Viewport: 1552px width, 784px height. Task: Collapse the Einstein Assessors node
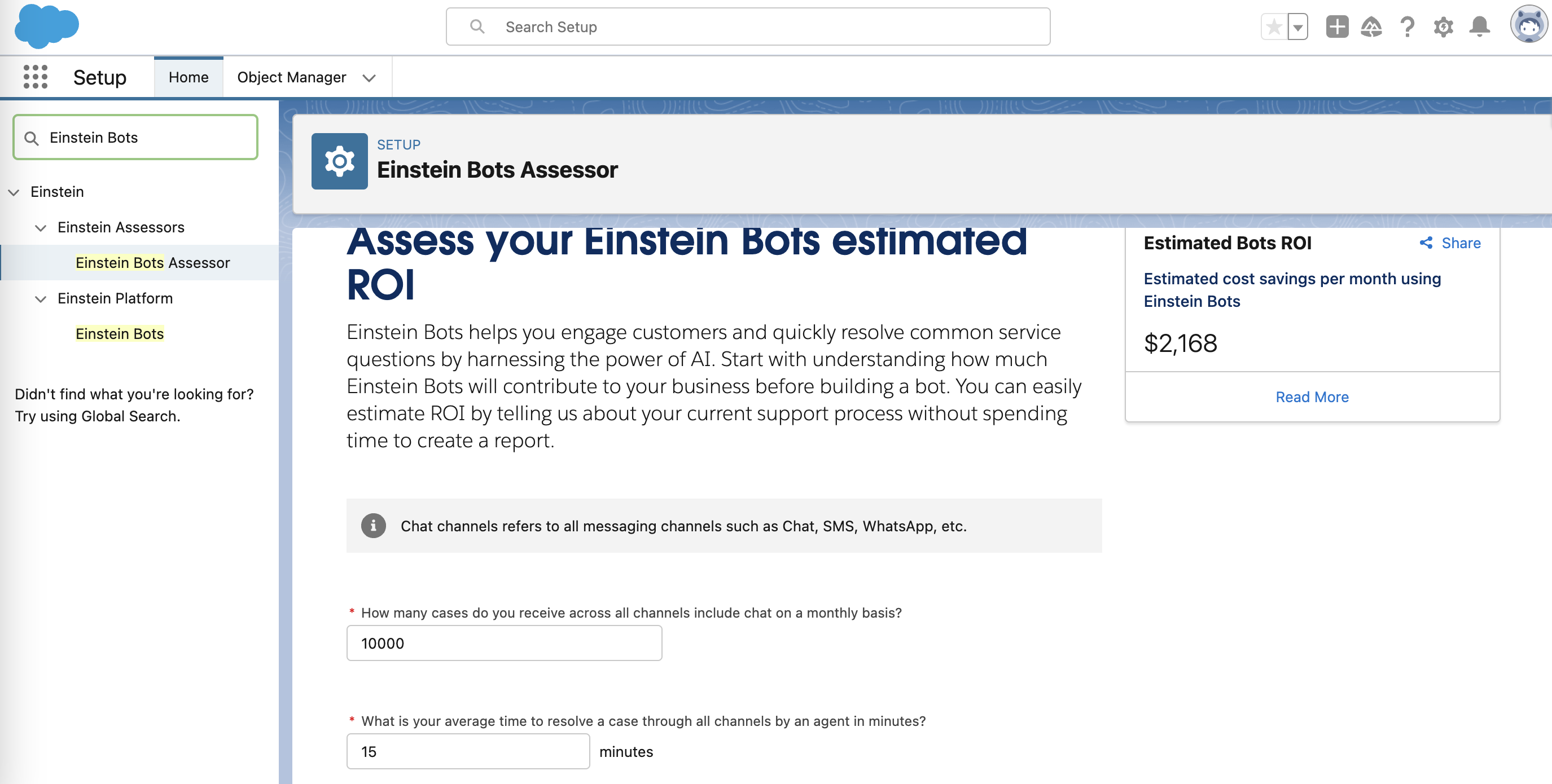[x=41, y=228]
